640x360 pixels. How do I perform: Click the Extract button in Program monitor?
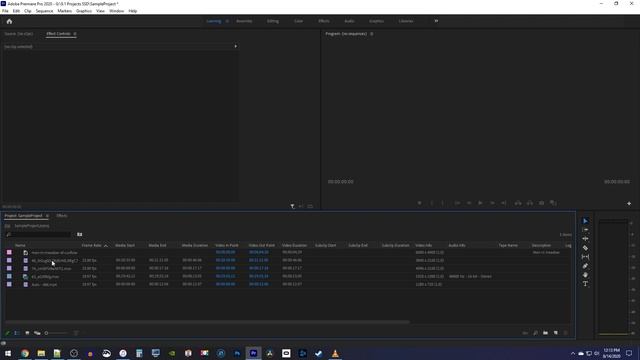[530, 203]
